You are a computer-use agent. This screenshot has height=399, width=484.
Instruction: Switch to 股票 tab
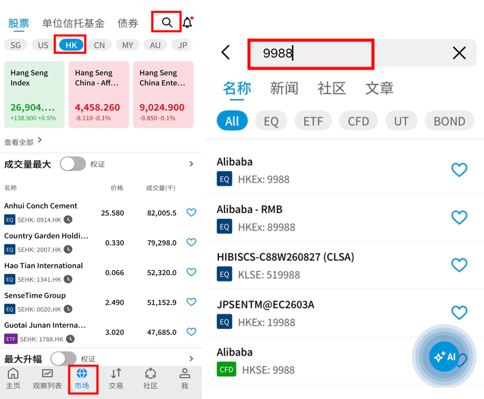click(19, 23)
